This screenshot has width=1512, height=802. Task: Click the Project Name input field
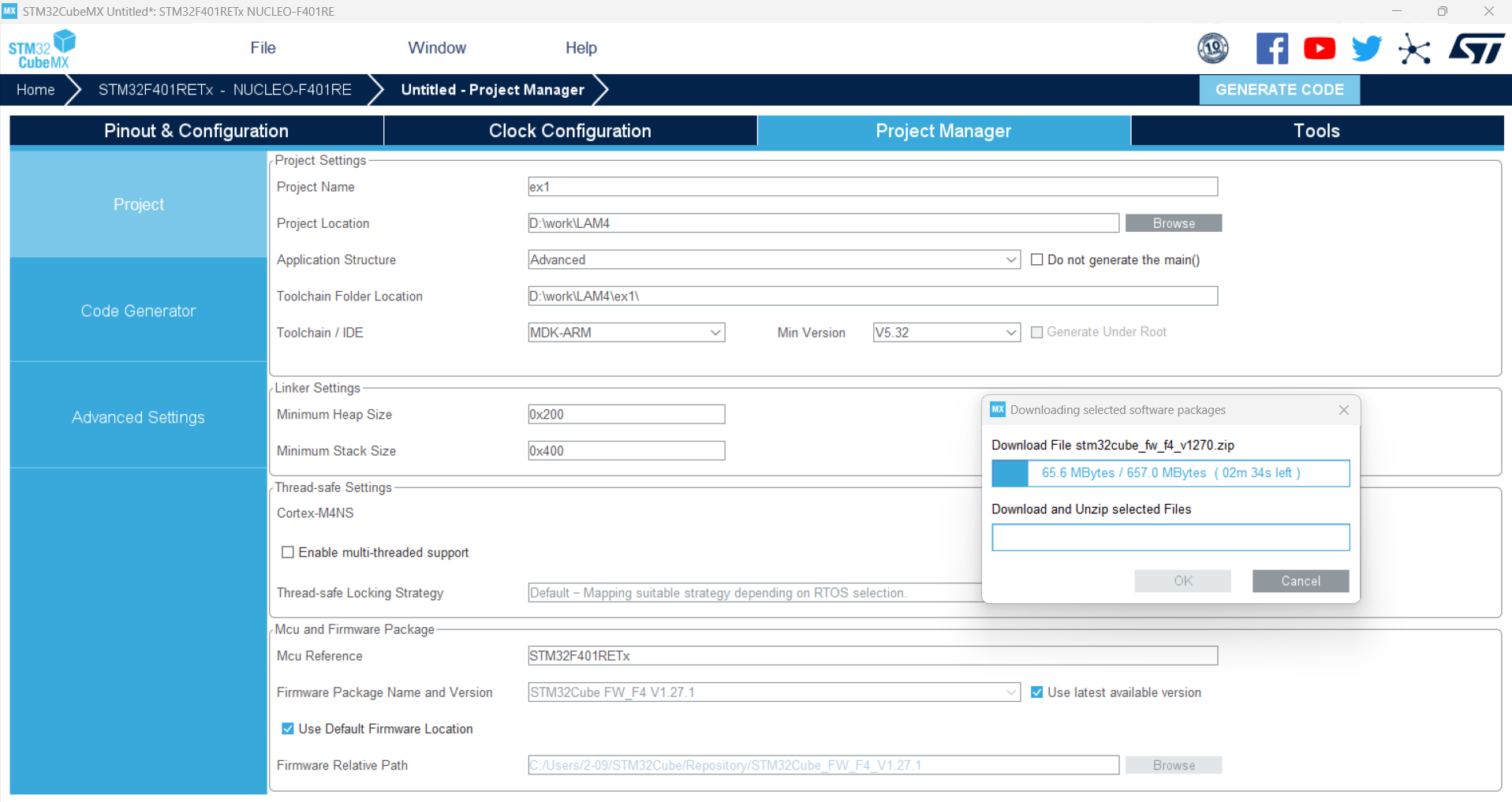coord(872,187)
